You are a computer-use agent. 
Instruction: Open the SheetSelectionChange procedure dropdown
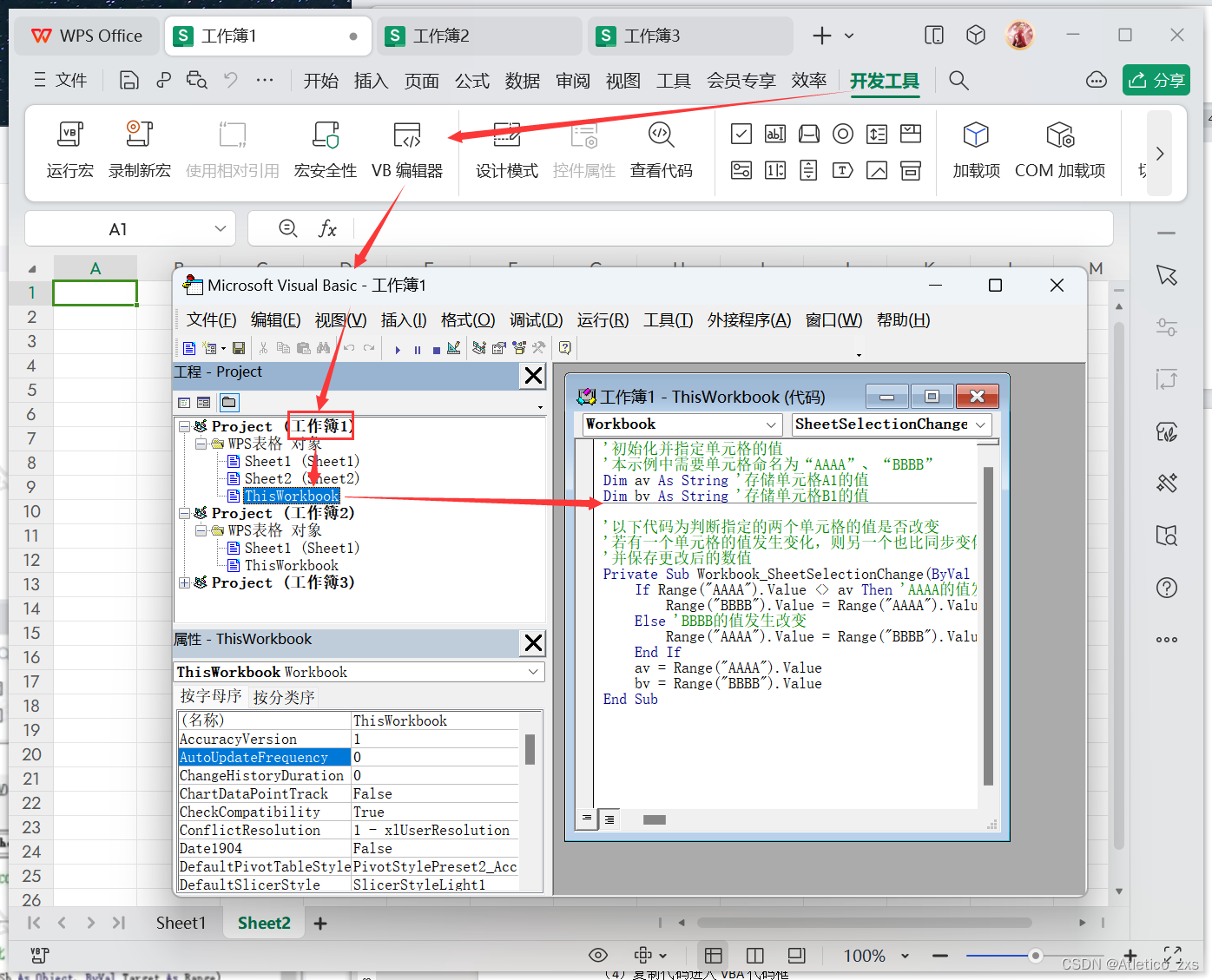(981, 424)
